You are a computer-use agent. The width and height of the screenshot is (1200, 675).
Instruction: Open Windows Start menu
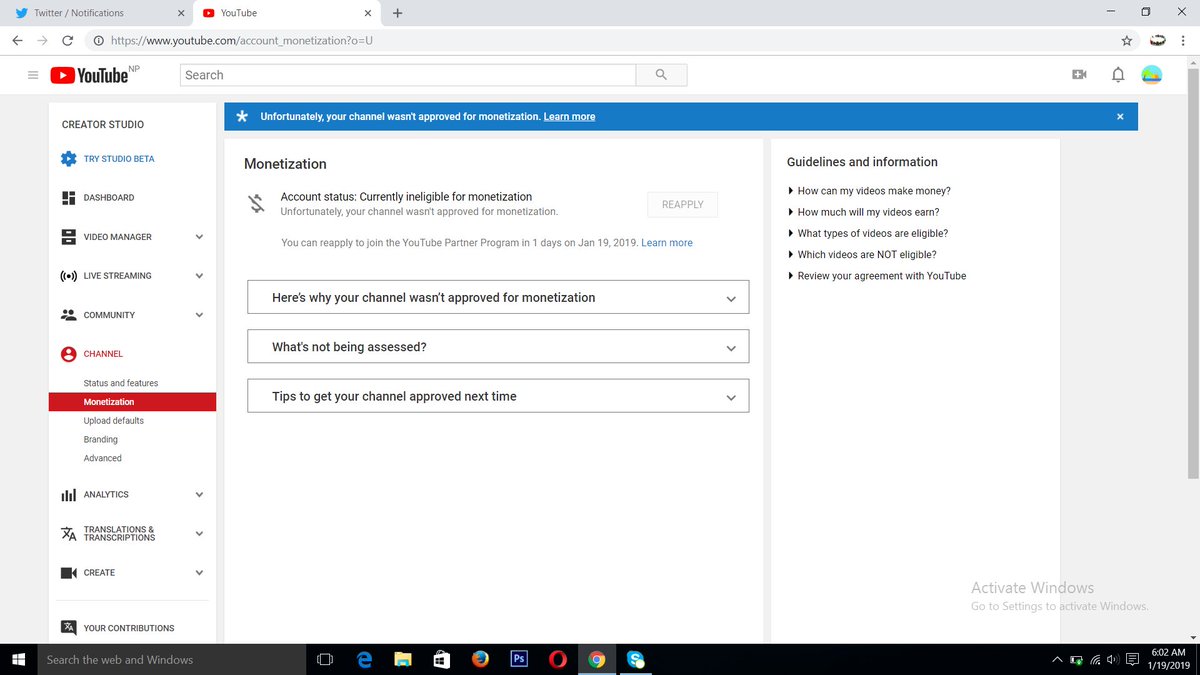17,659
